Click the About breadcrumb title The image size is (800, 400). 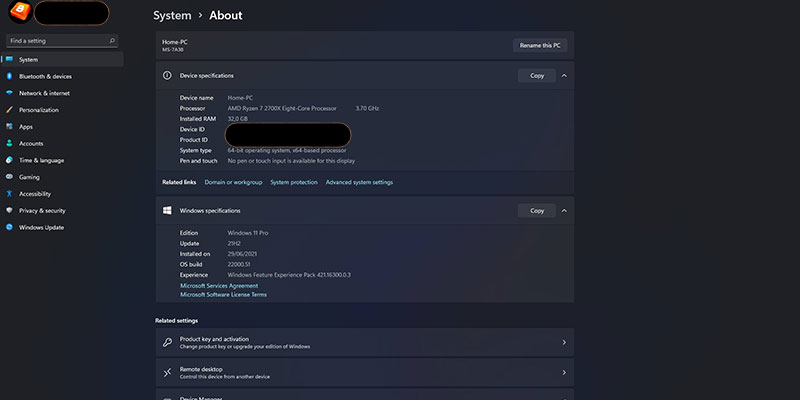[226, 16]
